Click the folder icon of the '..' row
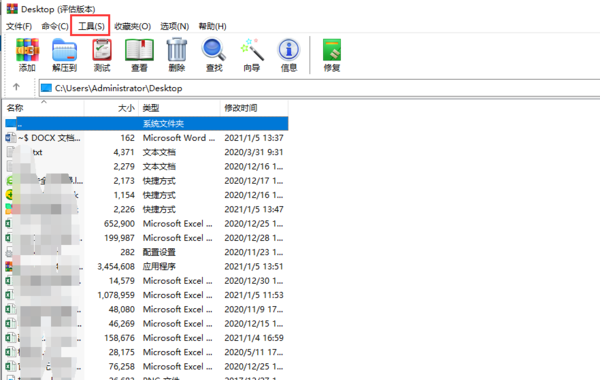The height and width of the screenshot is (380, 600). [10, 123]
